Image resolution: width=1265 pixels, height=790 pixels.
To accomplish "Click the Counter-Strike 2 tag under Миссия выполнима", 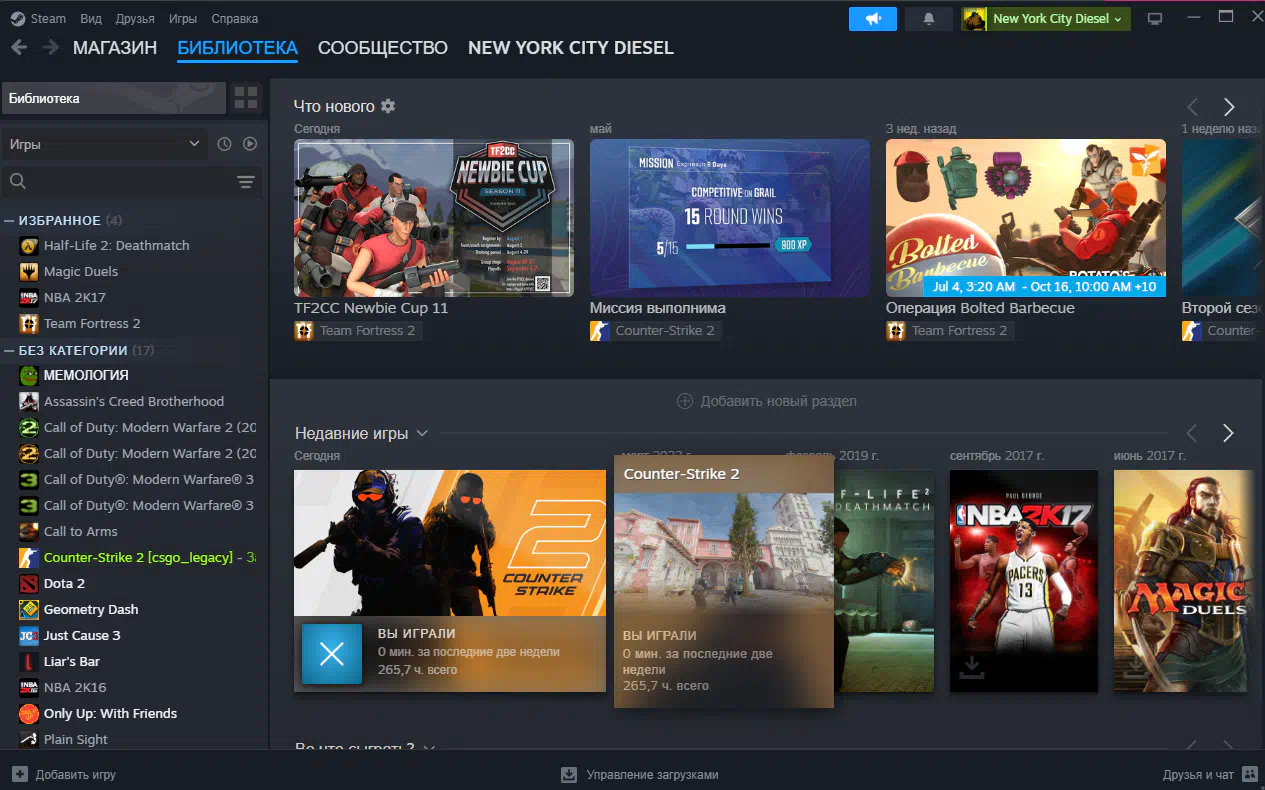I will [654, 331].
